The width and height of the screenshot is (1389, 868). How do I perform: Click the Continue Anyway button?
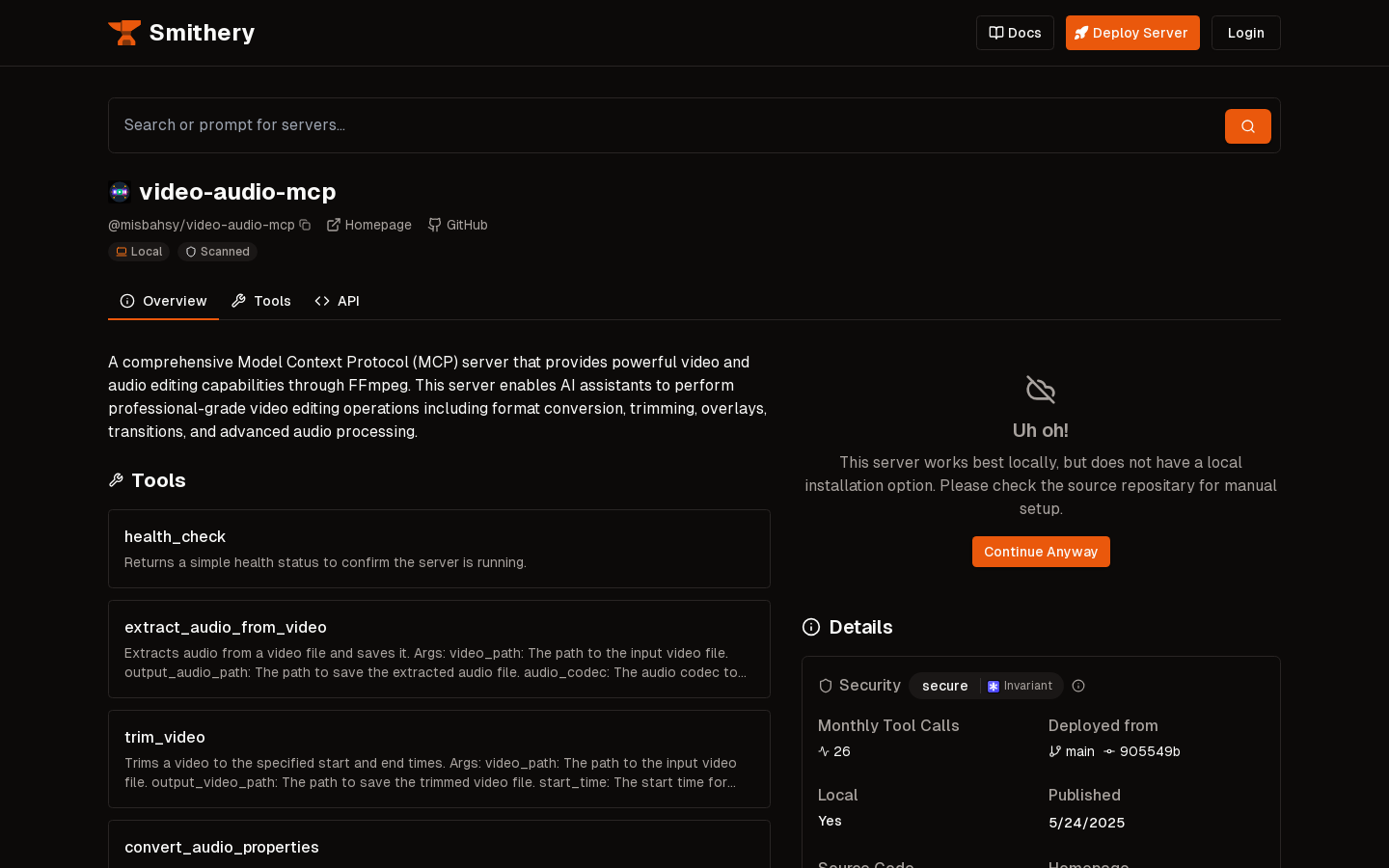coord(1041,552)
